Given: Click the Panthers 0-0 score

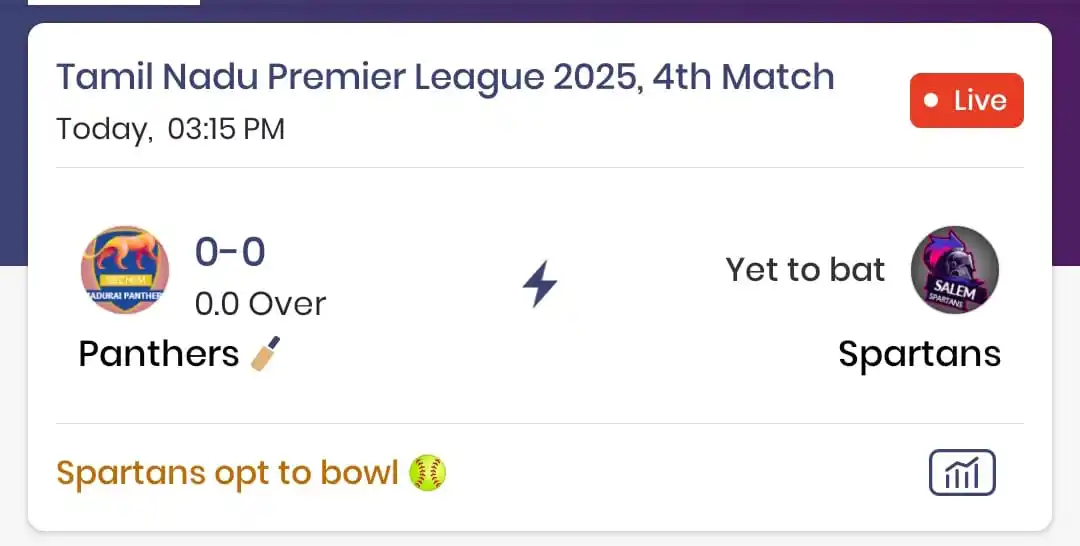Looking at the screenshot, I should click(x=230, y=252).
